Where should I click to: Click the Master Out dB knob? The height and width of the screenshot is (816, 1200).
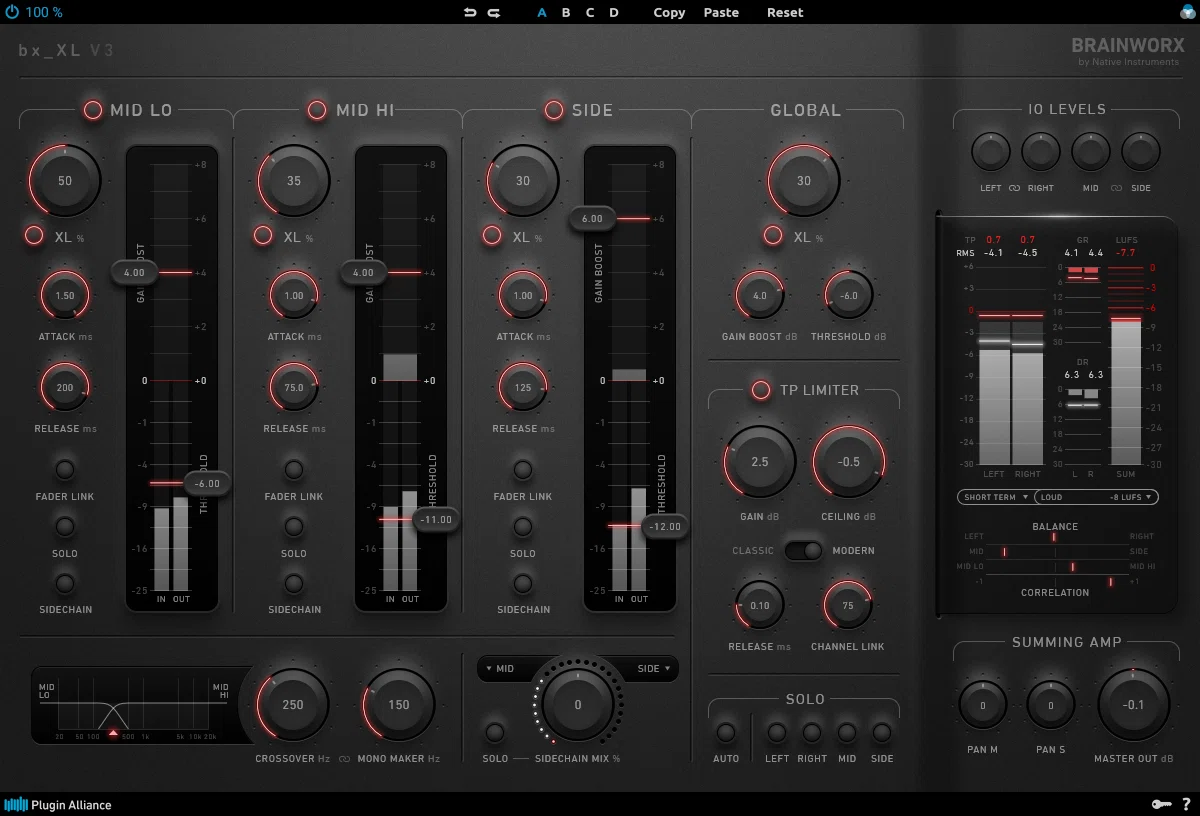pyautogui.click(x=1133, y=705)
